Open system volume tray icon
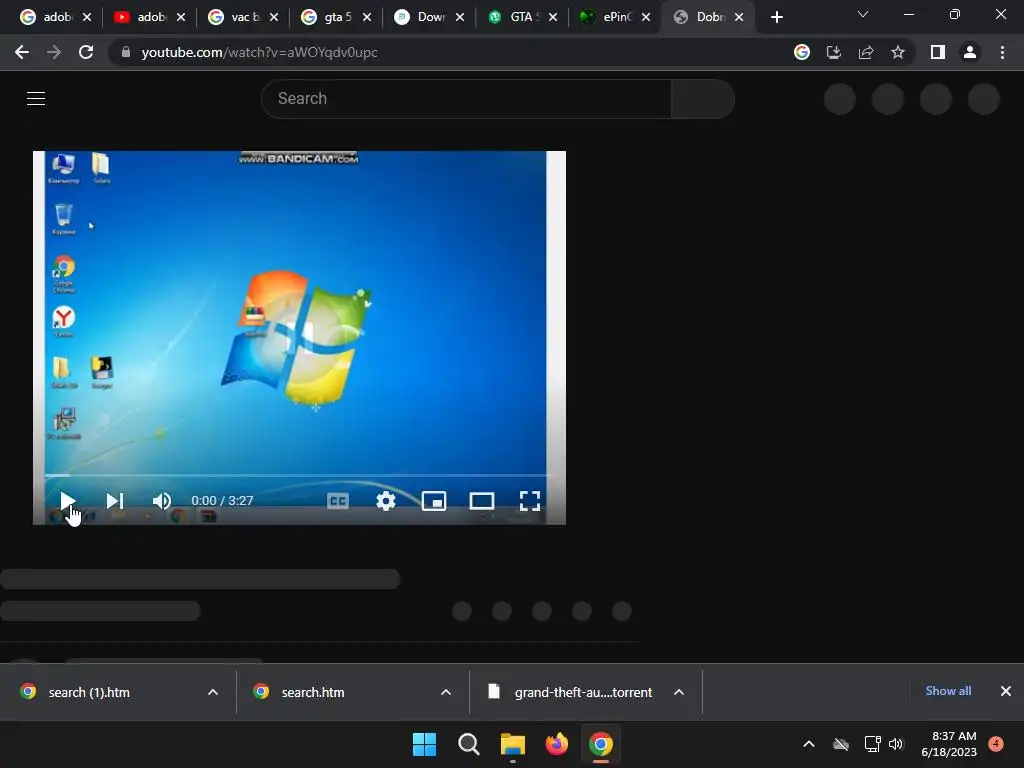 point(896,744)
